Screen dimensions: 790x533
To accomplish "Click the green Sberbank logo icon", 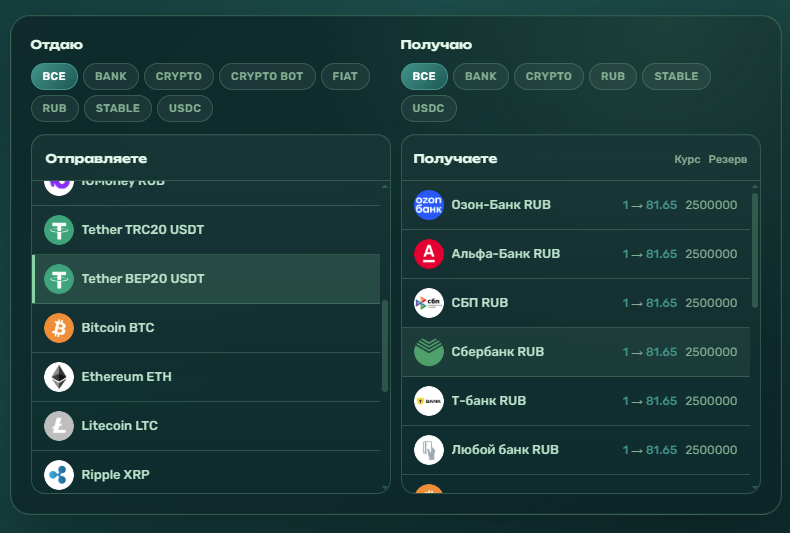I will 429,352.
